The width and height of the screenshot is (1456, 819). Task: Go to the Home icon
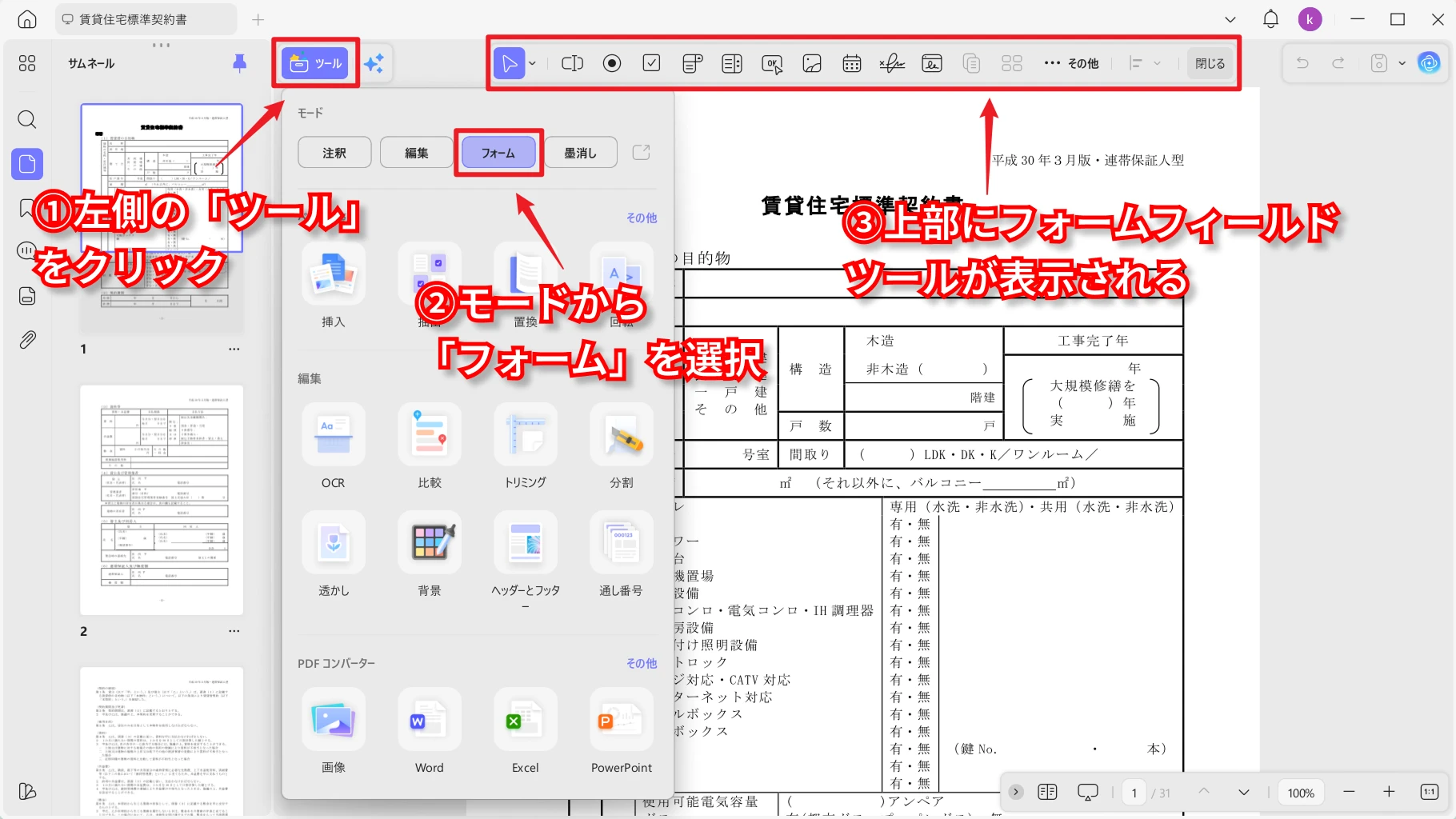(27, 19)
